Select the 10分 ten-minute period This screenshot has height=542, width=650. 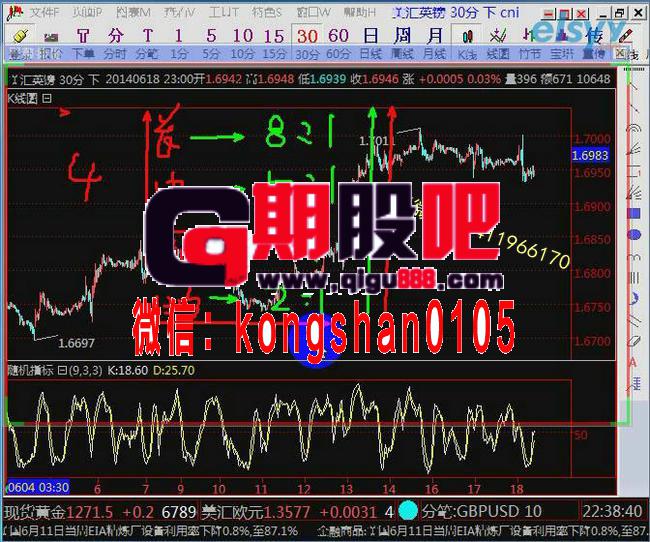coord(243,44)
